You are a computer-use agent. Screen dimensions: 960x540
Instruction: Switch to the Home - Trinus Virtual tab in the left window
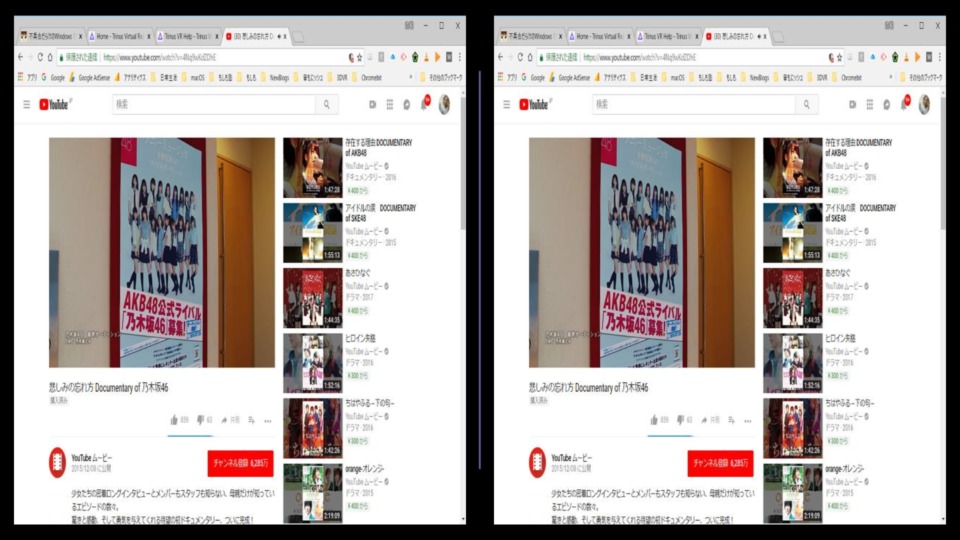tap(119, 36)
